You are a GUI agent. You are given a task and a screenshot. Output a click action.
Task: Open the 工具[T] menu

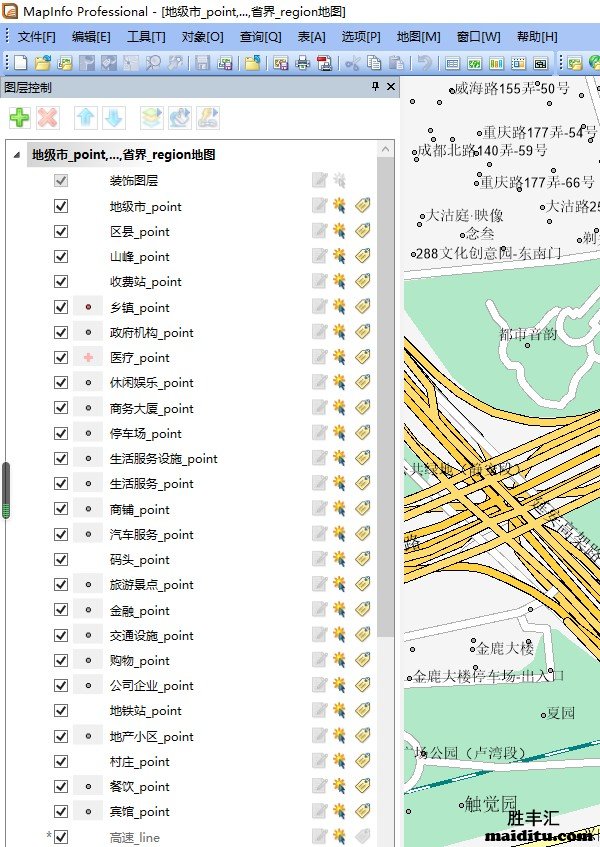pos(146,37)
